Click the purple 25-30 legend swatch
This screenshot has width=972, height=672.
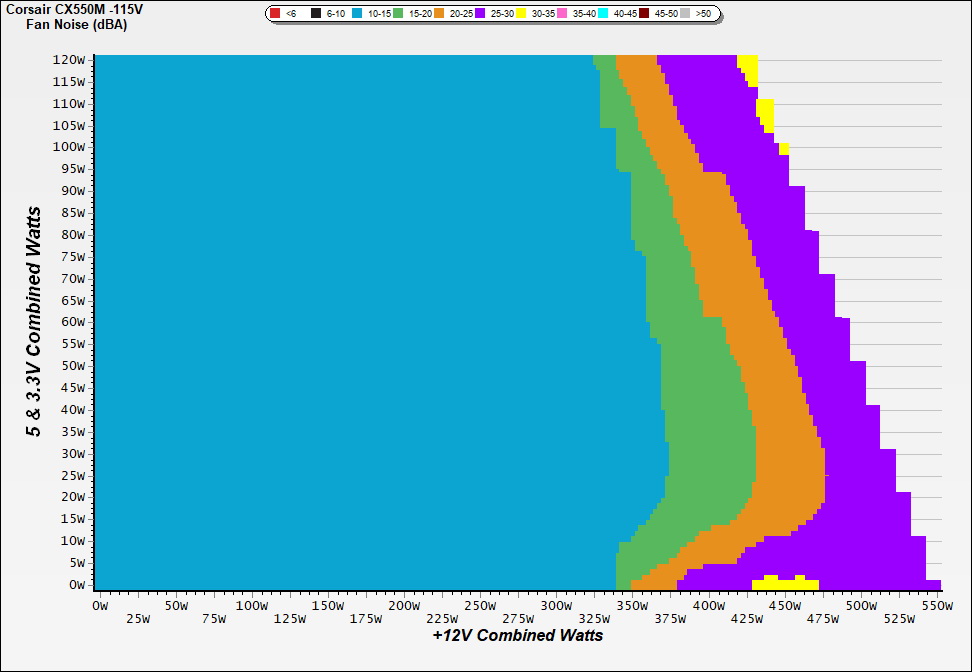(481, 14)
